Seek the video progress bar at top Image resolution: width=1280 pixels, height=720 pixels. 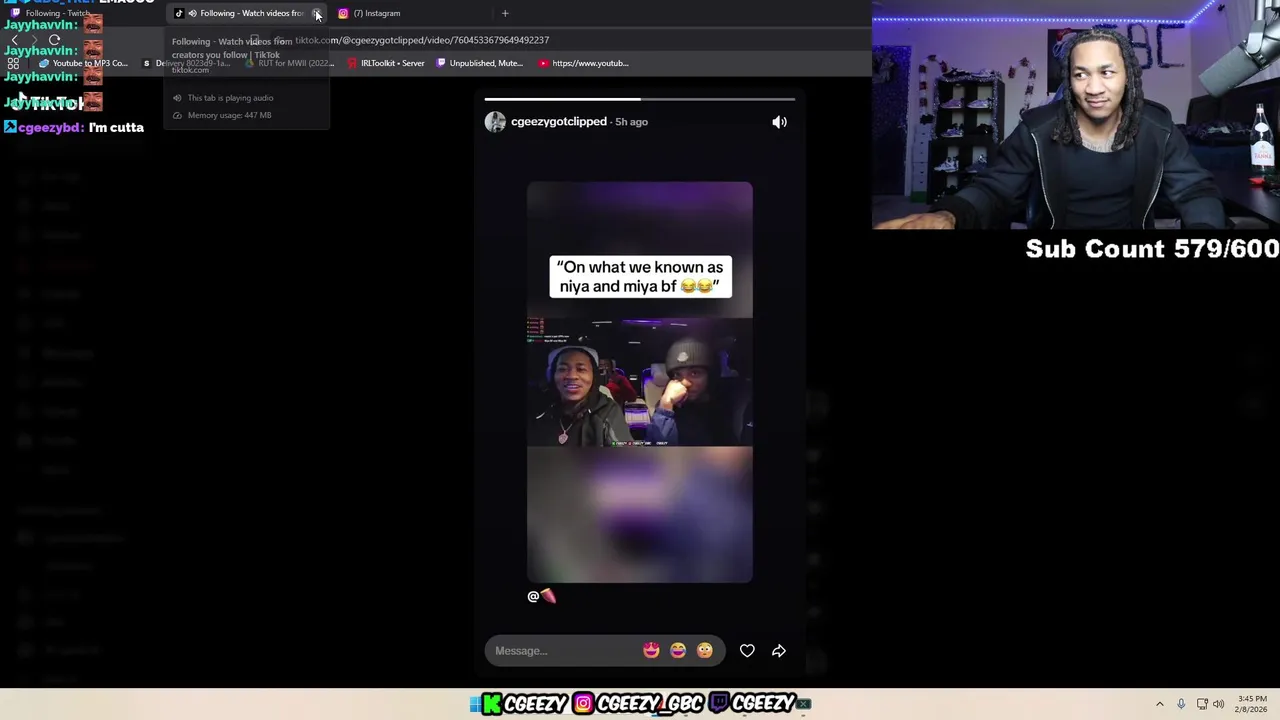pos(640,99)
